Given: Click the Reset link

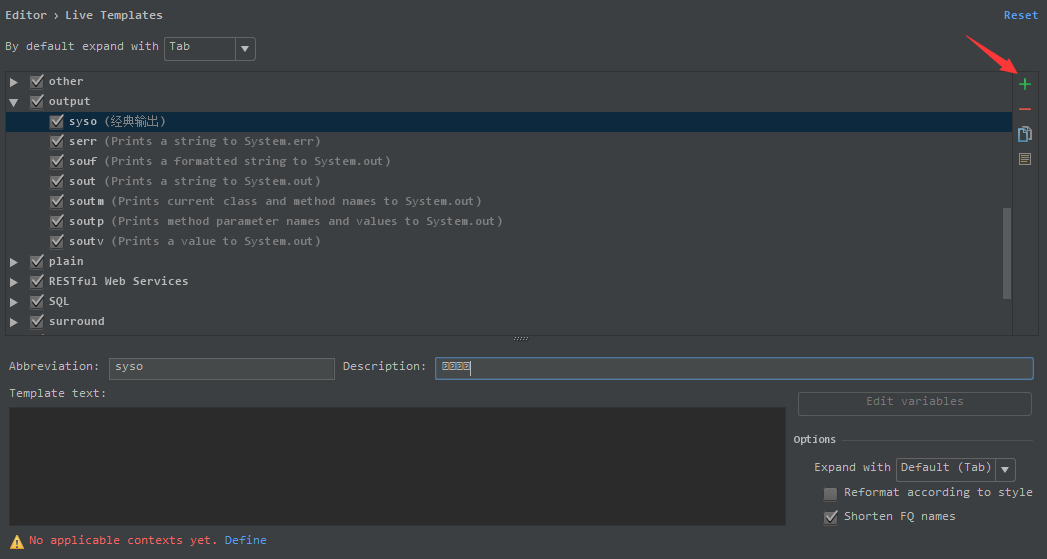Looking at the screenshot, I should 1021,15.
